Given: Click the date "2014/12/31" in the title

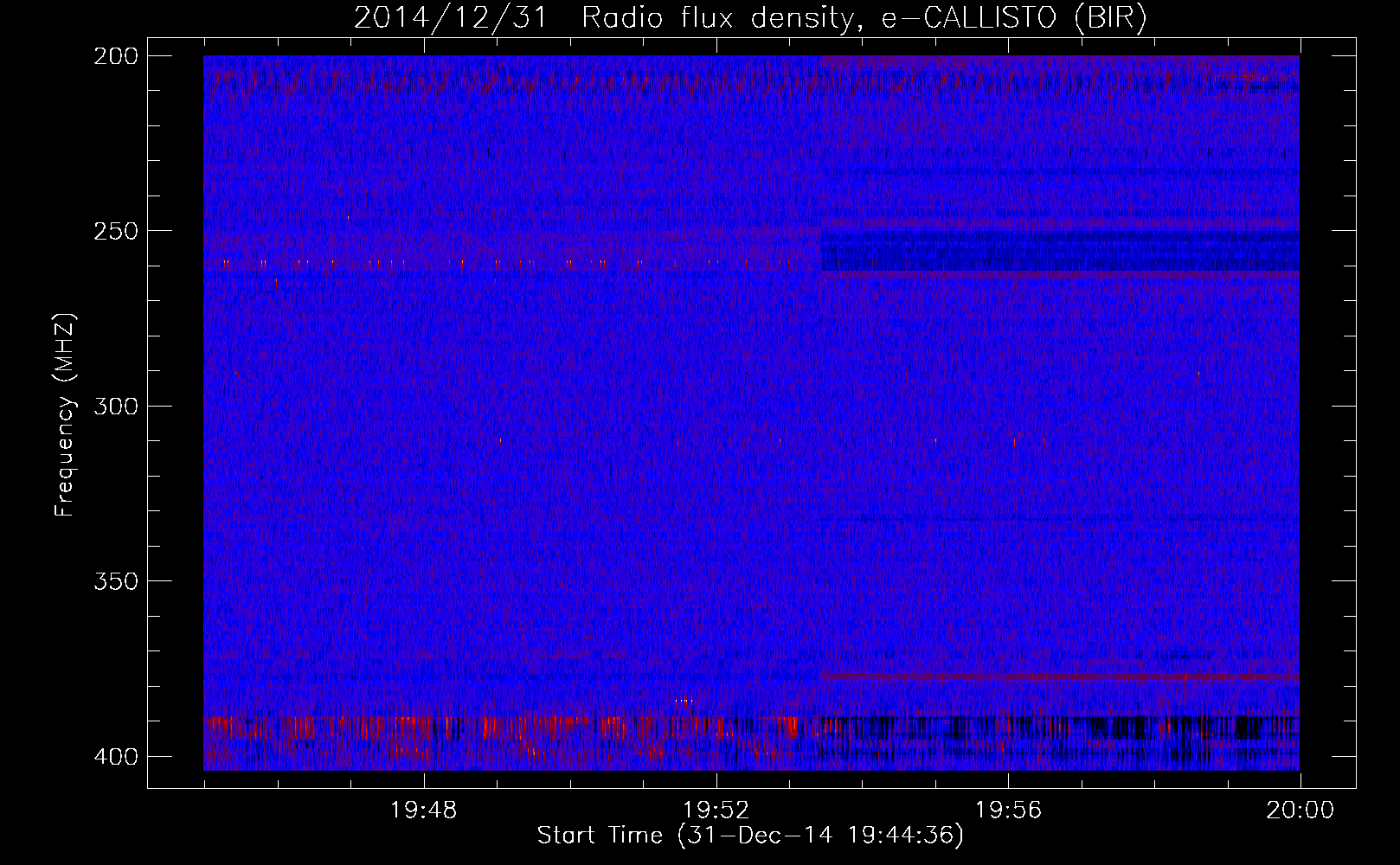Looking at the screenshot, I should pos(451,17).
